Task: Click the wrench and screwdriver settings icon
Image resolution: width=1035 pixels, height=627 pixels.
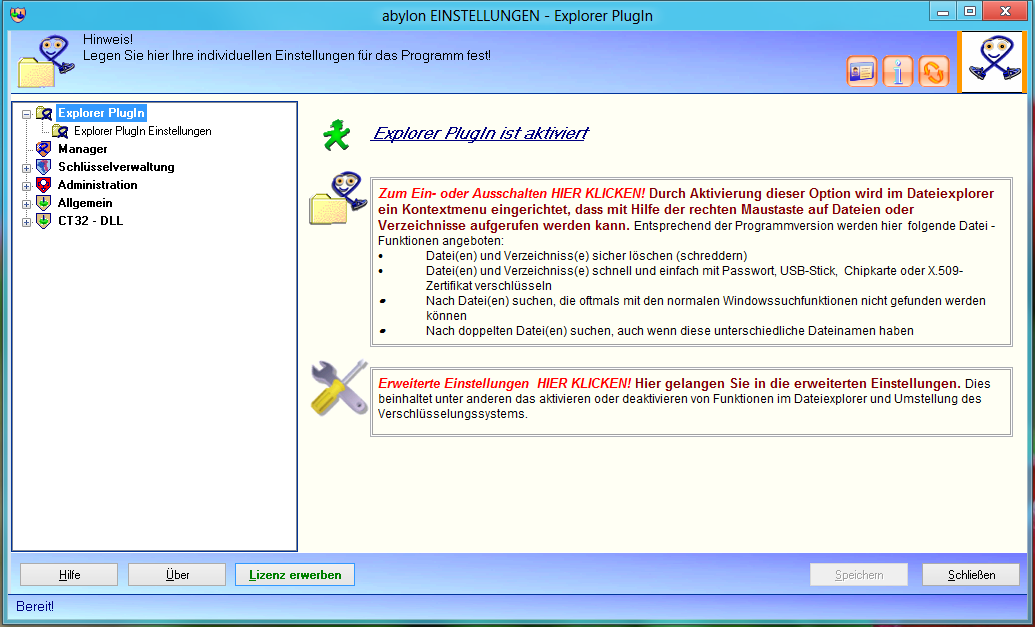Action: pyautogui.click(x=339, y=388)
